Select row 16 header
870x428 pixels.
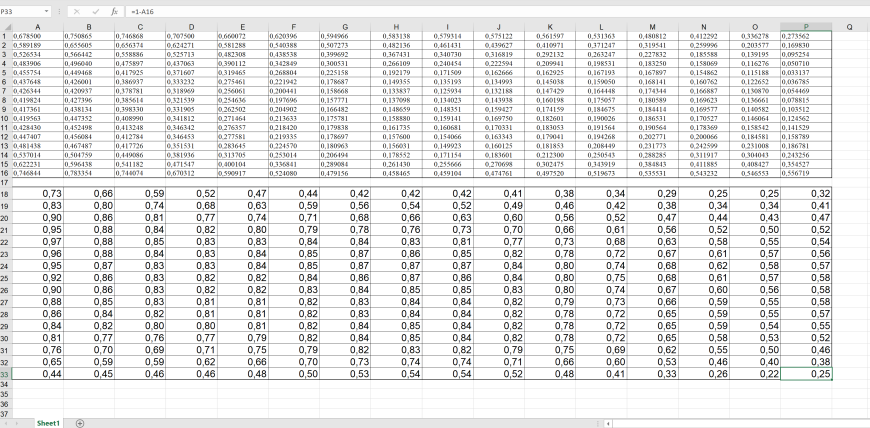(6, 174)
